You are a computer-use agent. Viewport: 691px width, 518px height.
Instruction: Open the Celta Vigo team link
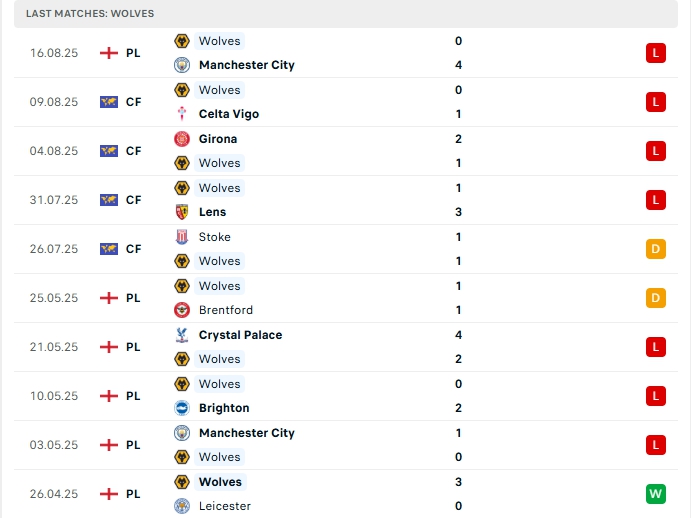coord(229,114)
